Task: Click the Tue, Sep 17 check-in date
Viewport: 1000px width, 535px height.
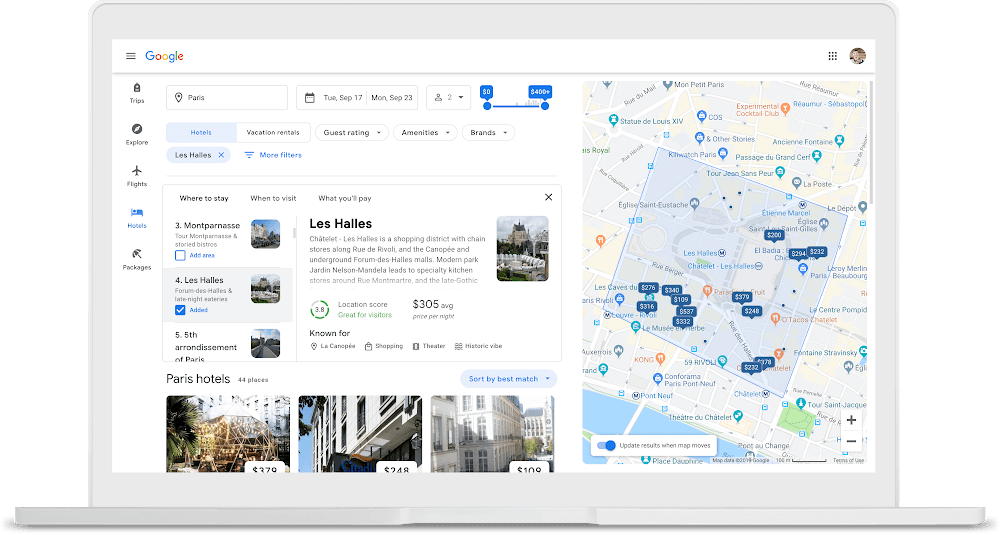Action: click(x=342, y=98)
